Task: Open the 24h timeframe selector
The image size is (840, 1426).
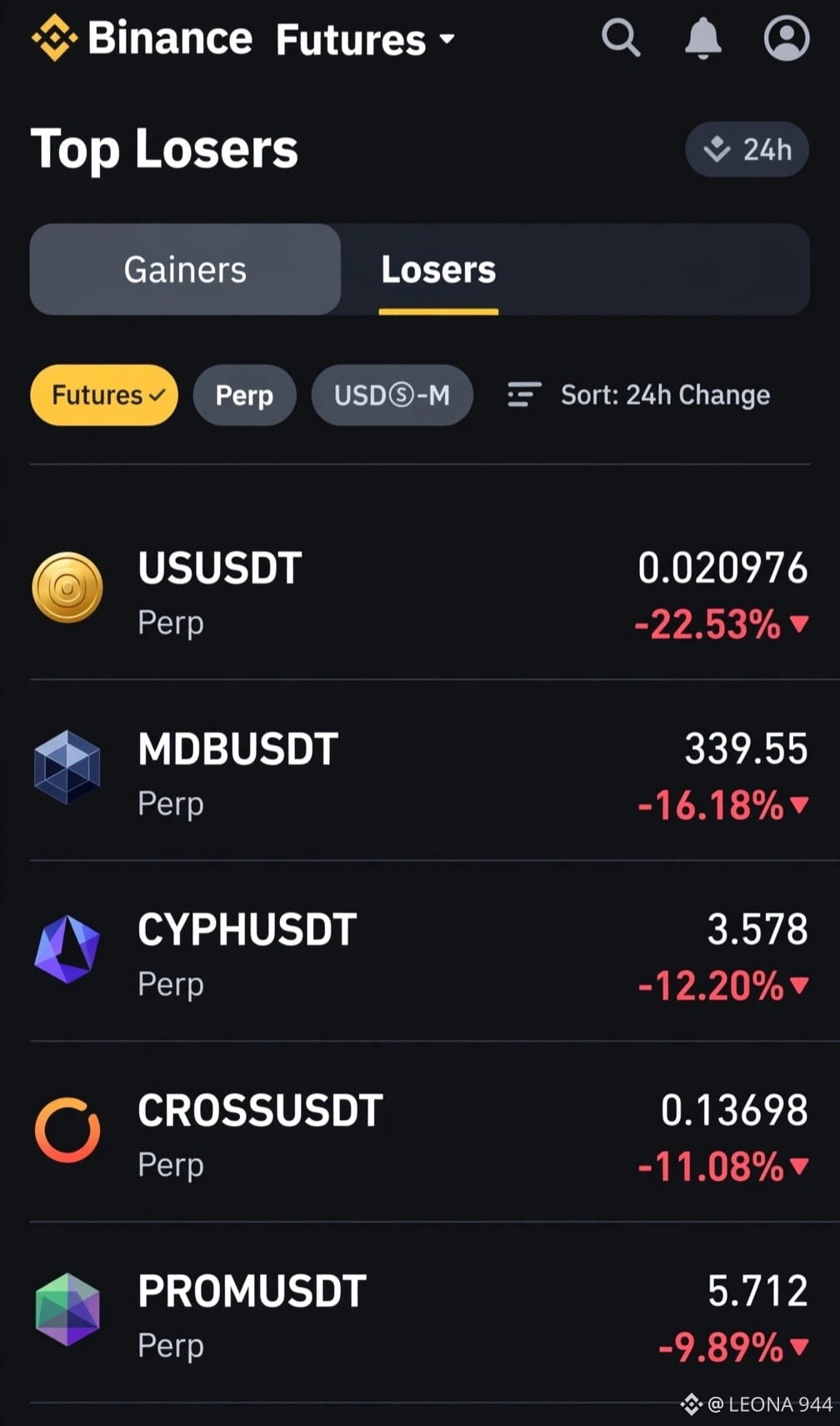Action: pos(747,150)
